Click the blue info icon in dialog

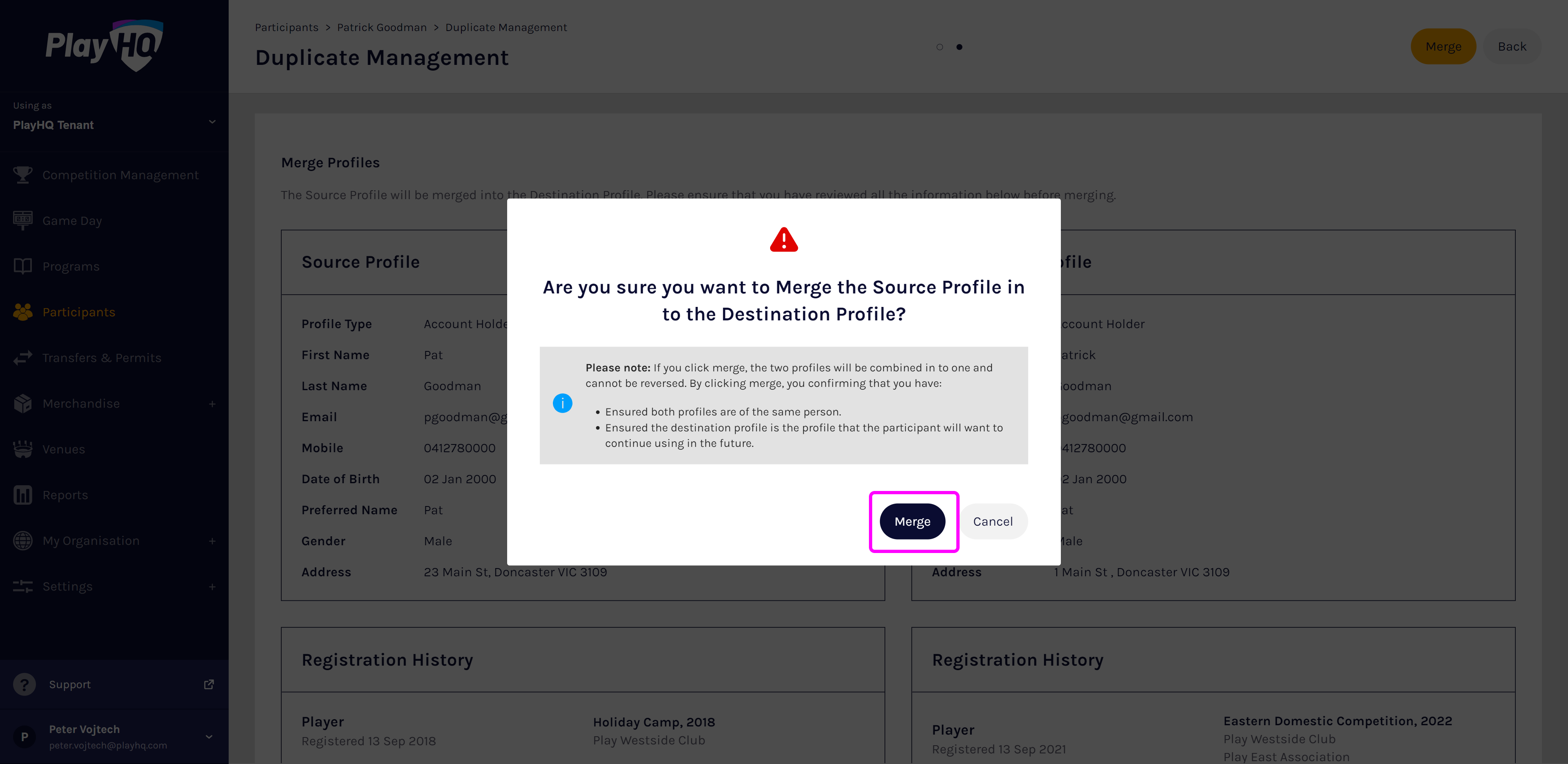[562, 403]
